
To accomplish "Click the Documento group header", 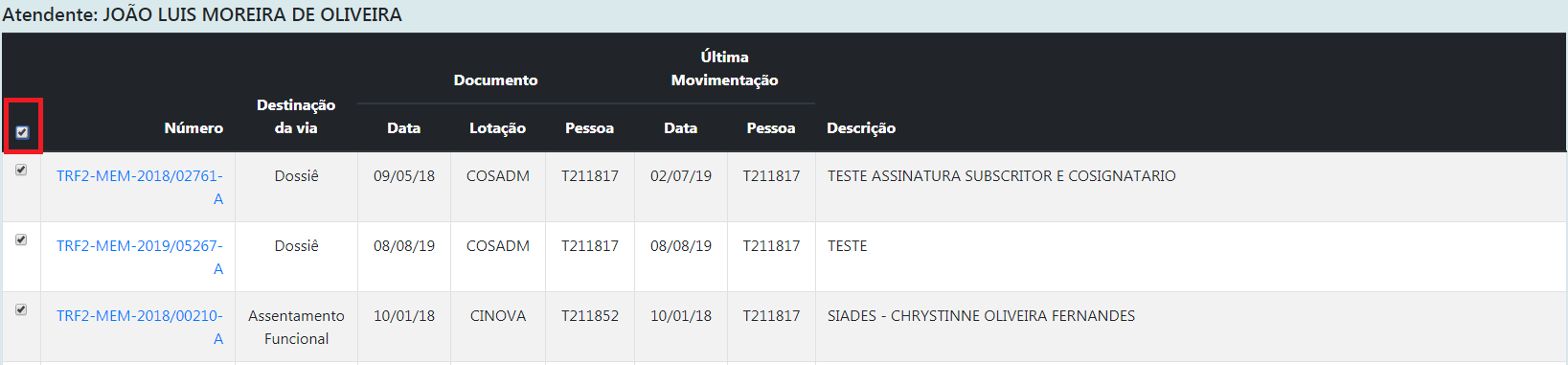I will [495, 80].
